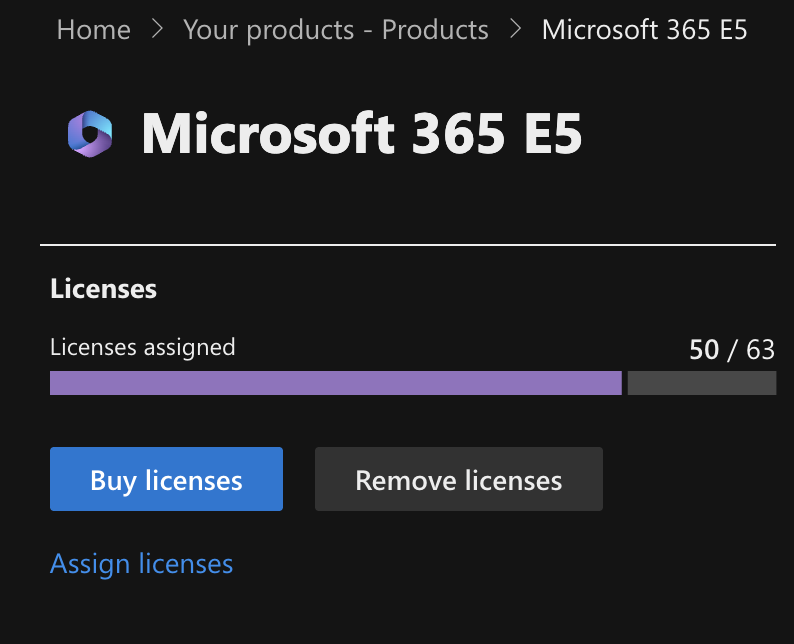The image size is (794, 644).
Task: Click the Licenses assigned label
Action: [x=142, y=347]
